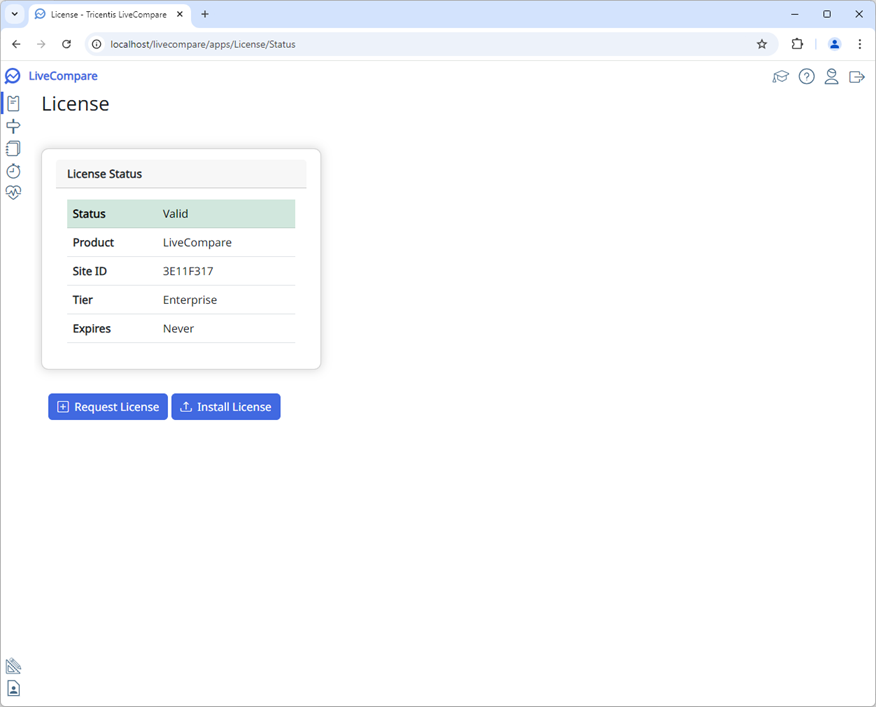Open the clipboard apps sidebar icon
The width and height of the screenshot is (876, 707).
[13, 103]
